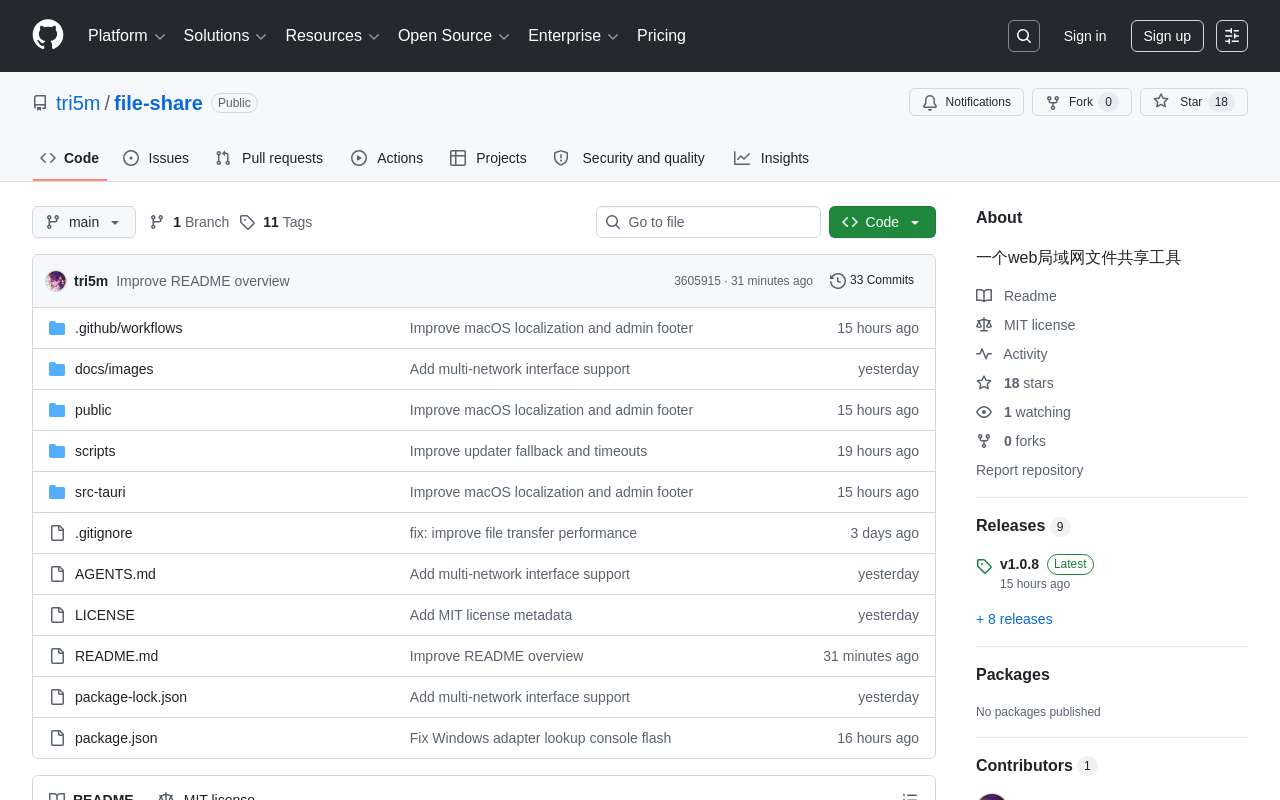Click the README.md file icon

coord(57,656)
